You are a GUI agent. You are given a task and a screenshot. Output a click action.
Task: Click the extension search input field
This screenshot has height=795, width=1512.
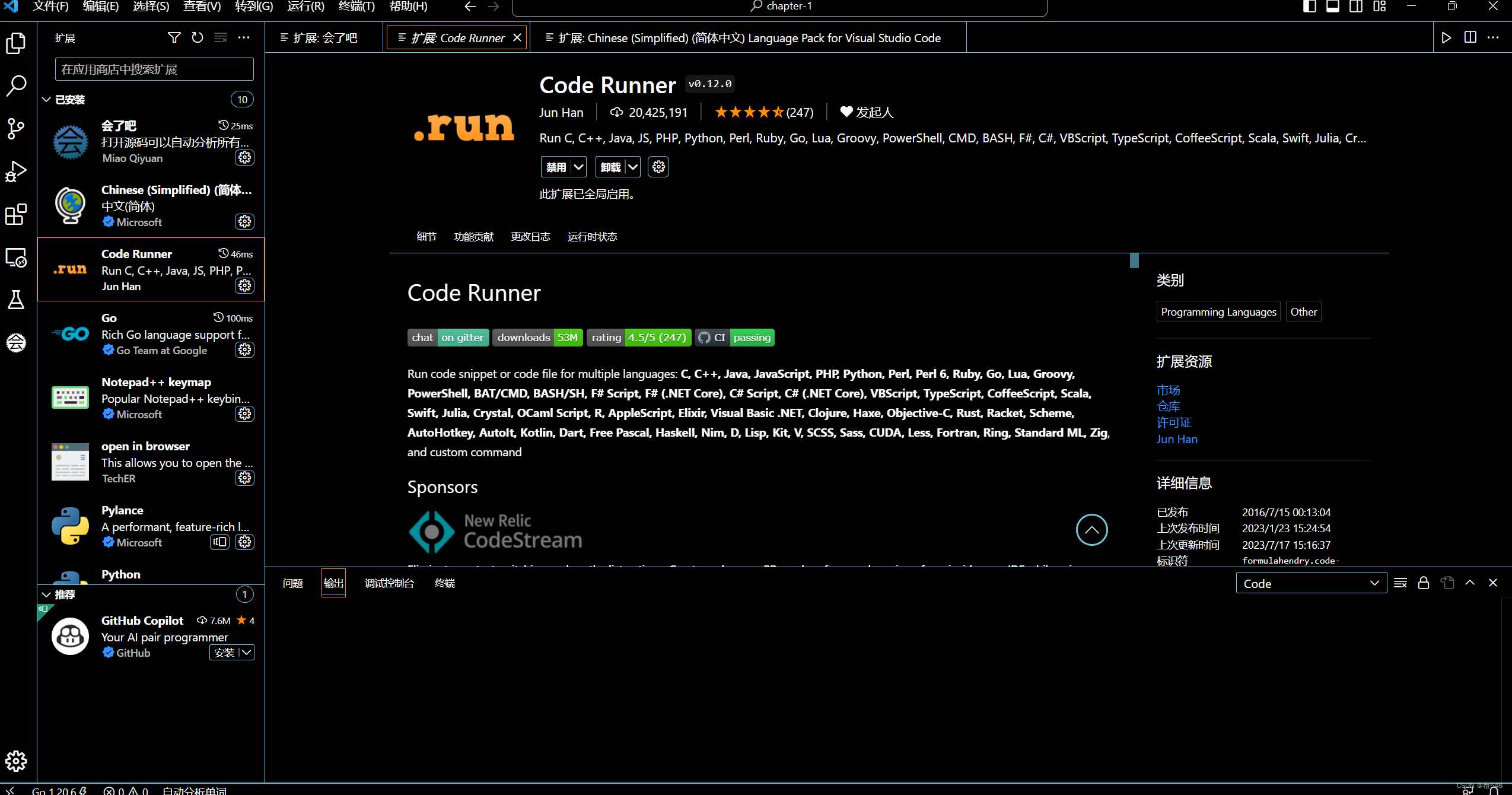pyautogui.click(x=154, y=69)
